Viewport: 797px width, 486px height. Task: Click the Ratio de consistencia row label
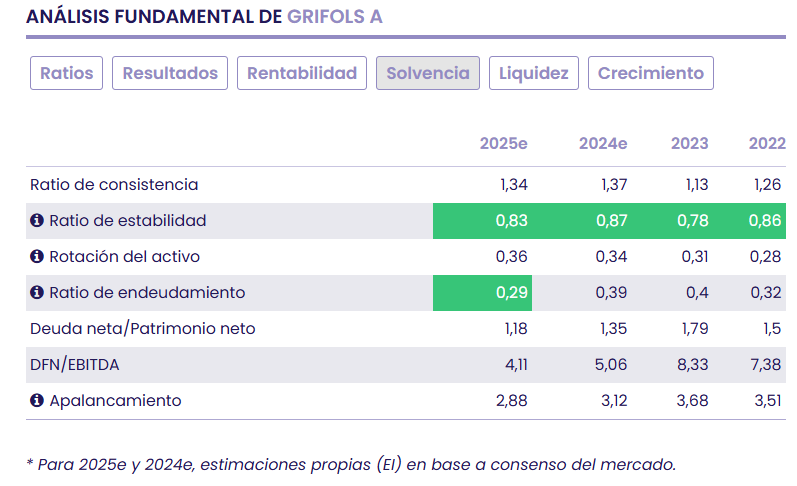[114, 185]
